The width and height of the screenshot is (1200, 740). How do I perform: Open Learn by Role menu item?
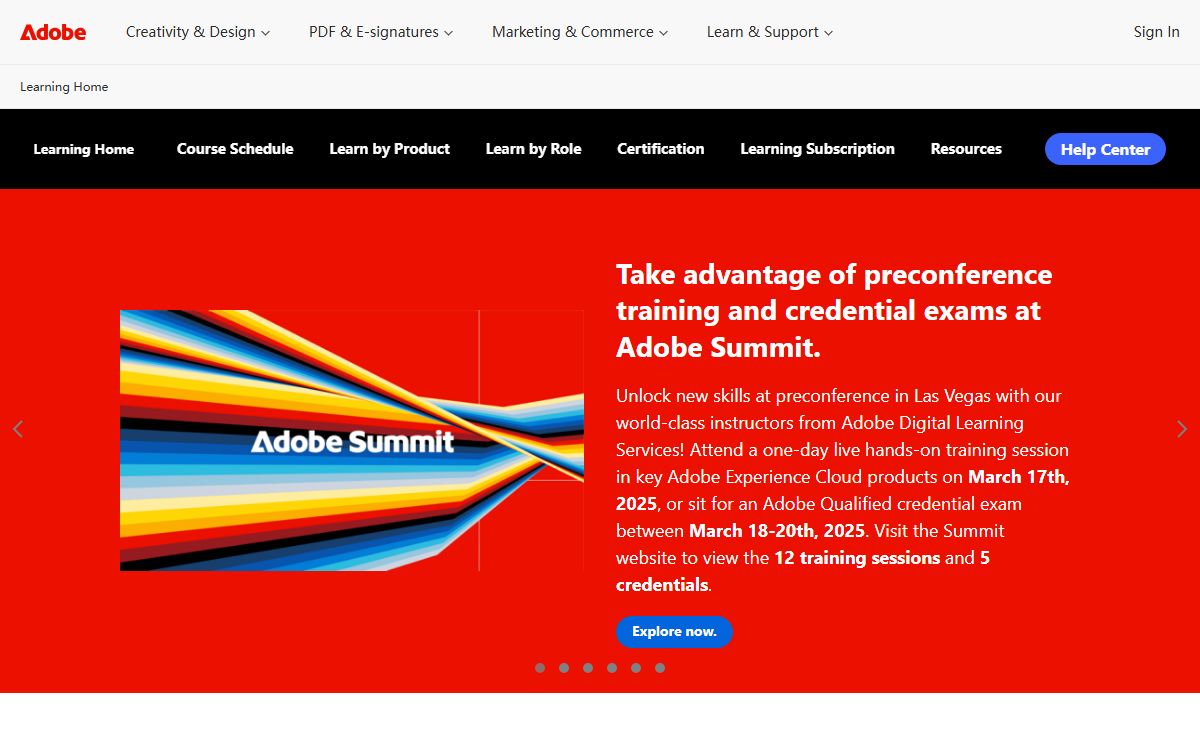[x=533, y=149]
